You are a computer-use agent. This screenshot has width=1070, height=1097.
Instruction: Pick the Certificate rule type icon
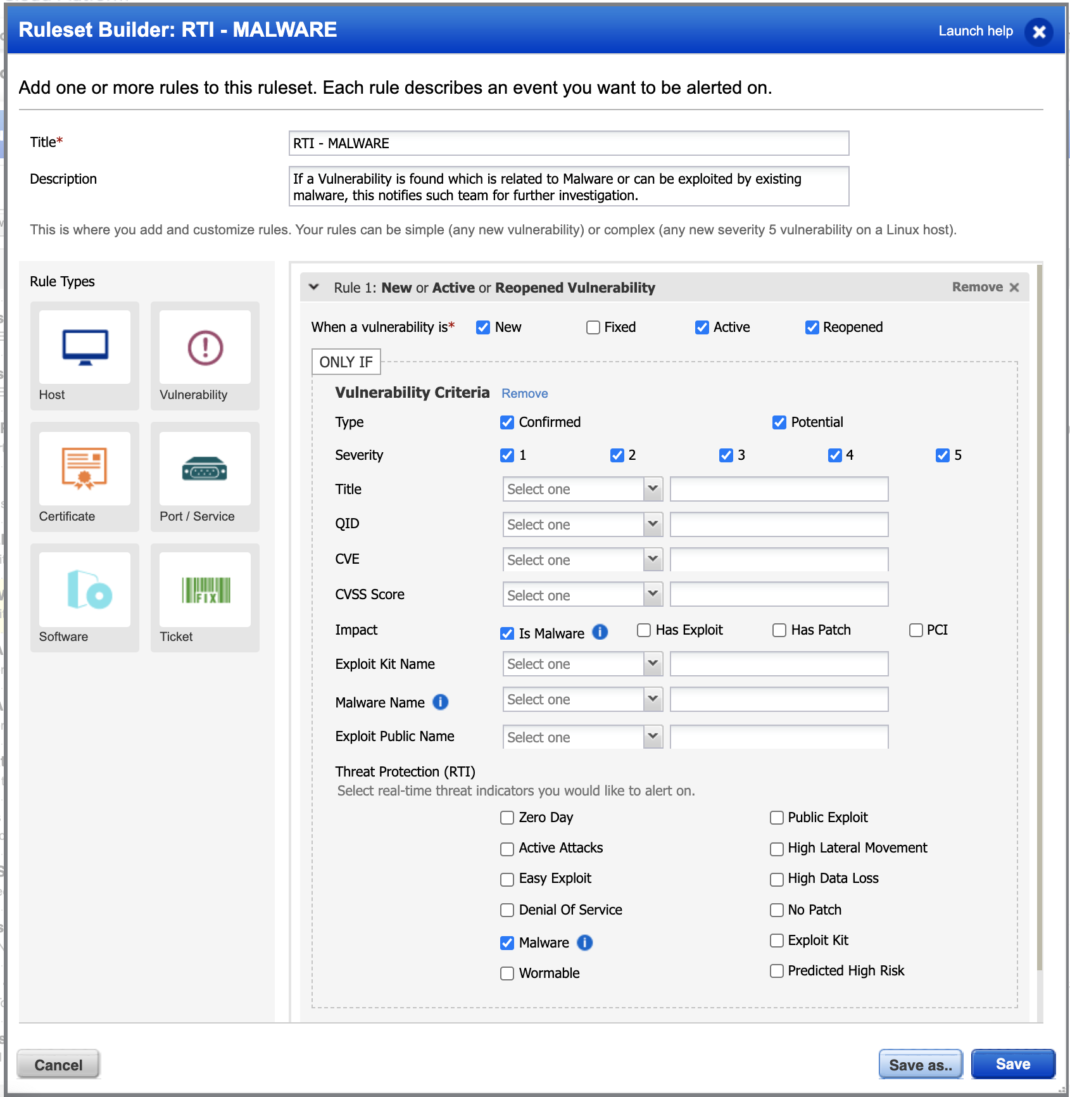(x=84, y=468)
